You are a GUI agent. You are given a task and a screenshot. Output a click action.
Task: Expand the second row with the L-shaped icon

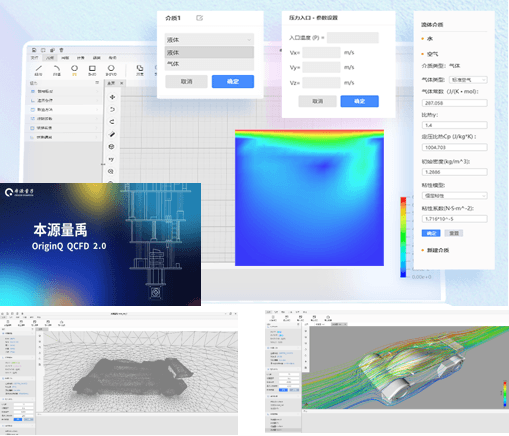(x=65, y=100)
